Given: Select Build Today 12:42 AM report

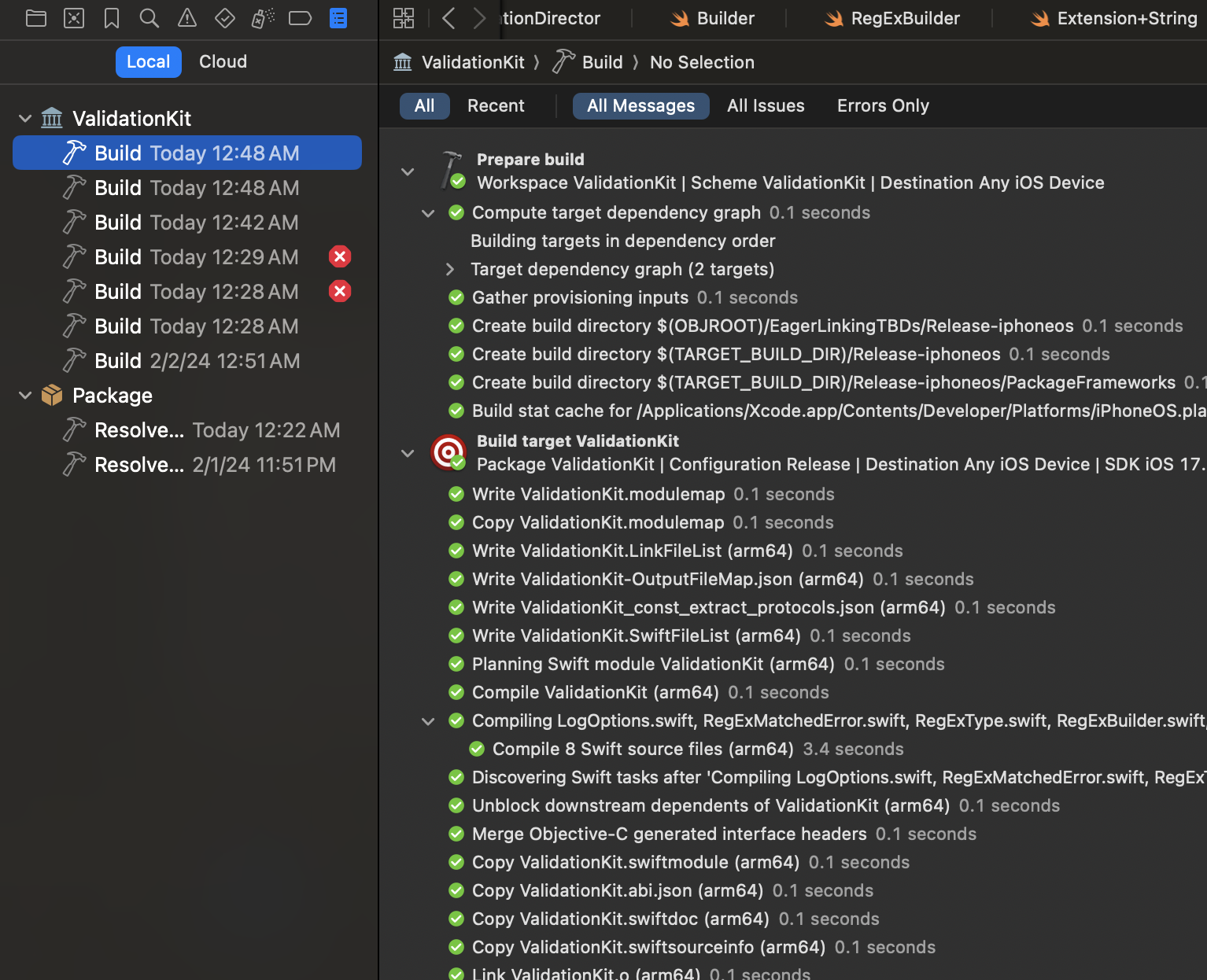Looking at the screenshot, I should pos(187,222).
